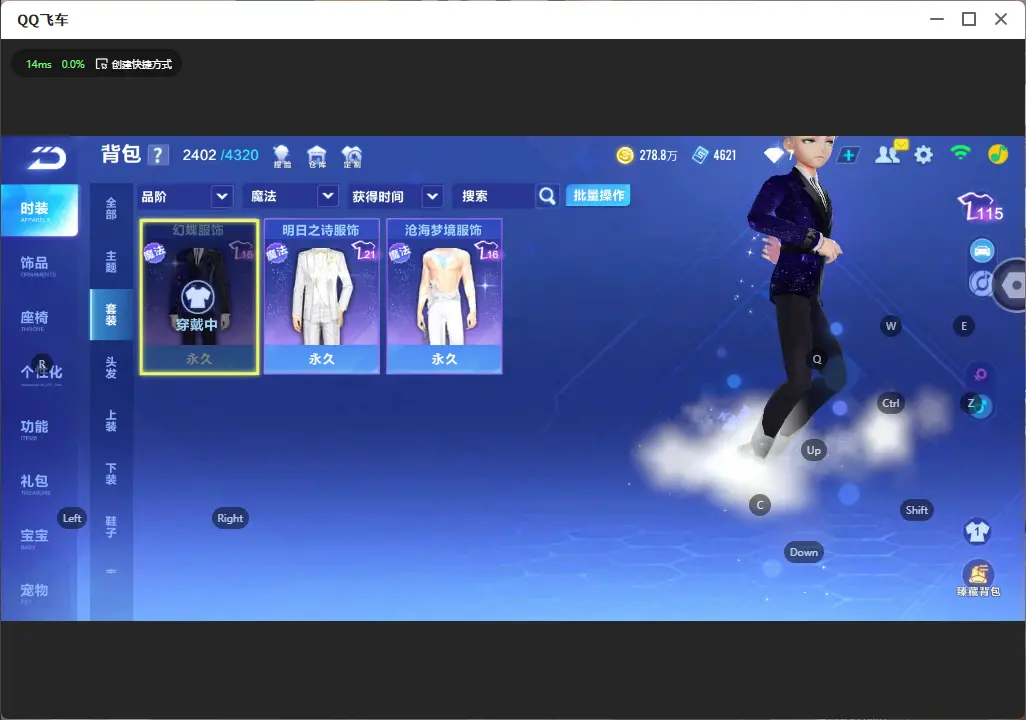Viewport: 1026px width, 720px height.
Task: Switch to the 时装 apparel tab
Action: click(39, 210)
